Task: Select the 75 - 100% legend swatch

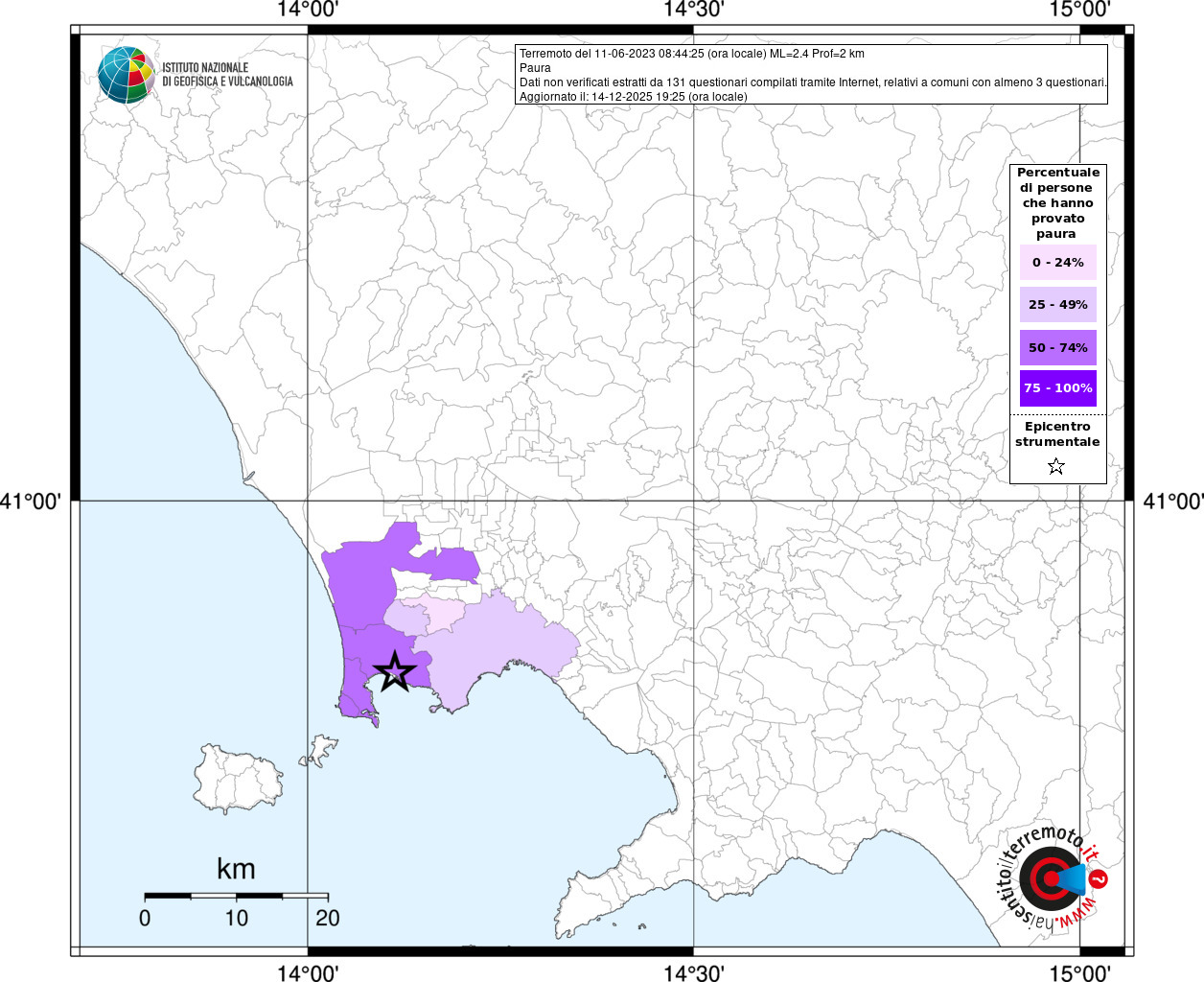Action: (1057, 388)
